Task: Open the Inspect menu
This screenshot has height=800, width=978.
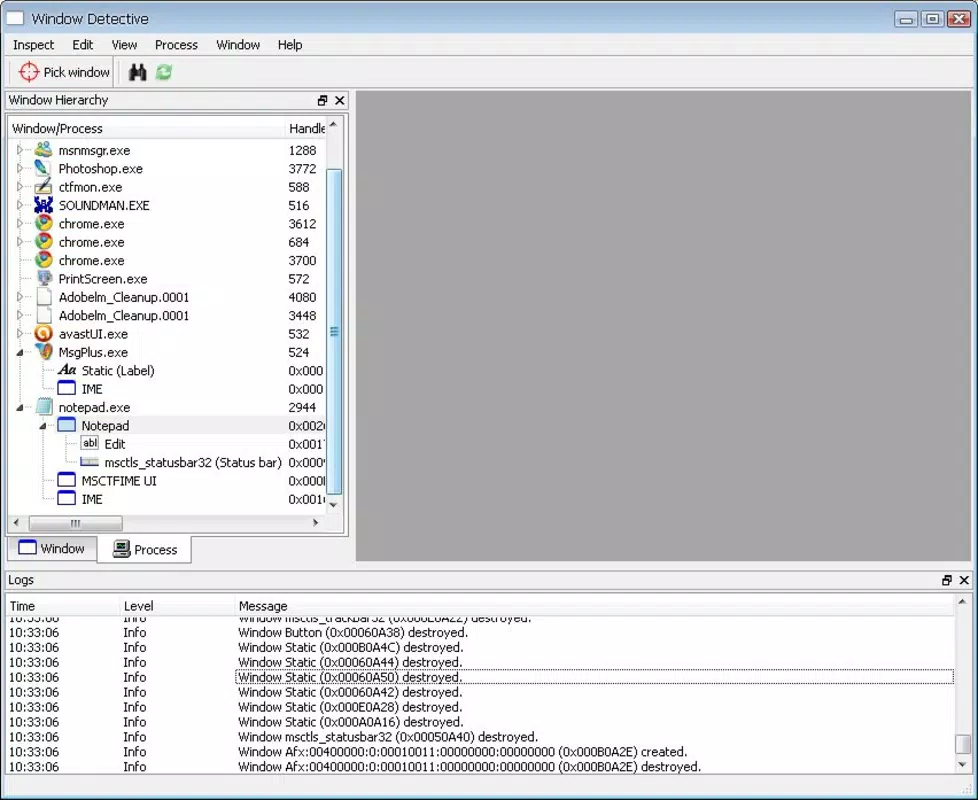Action: pyautogui.click(x=34, y=45)
